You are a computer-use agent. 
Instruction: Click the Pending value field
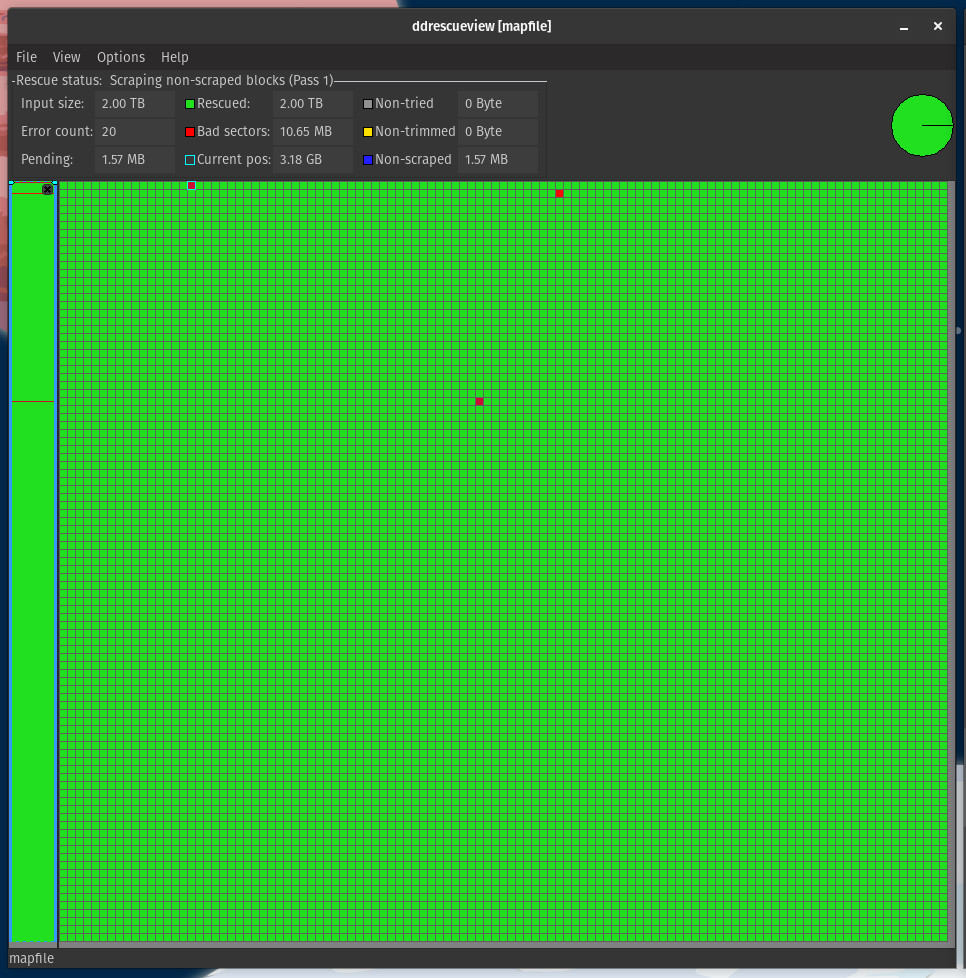point(134,159)
